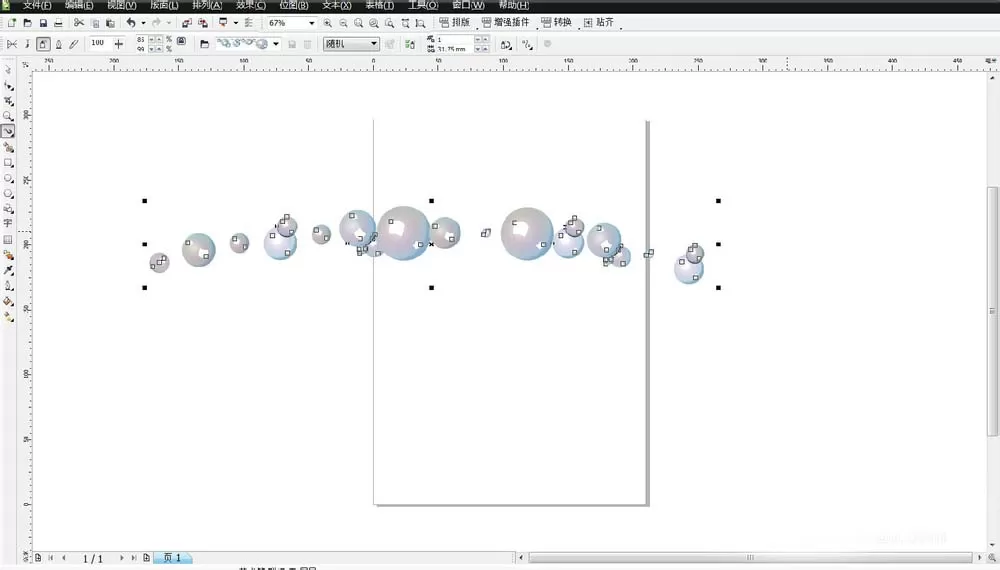Viewport: 1000px width, 570px height.
Task: Open the 编辑(E) menu
Action: click(x=79, y=5)
